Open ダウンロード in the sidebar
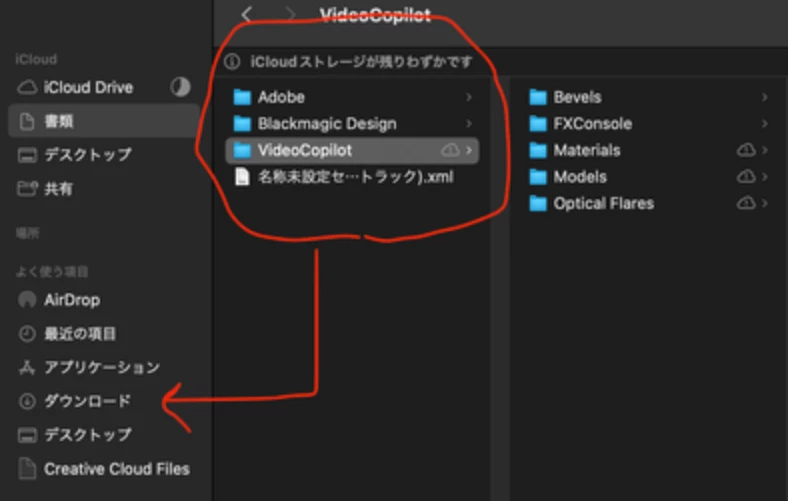 point(74,401)
